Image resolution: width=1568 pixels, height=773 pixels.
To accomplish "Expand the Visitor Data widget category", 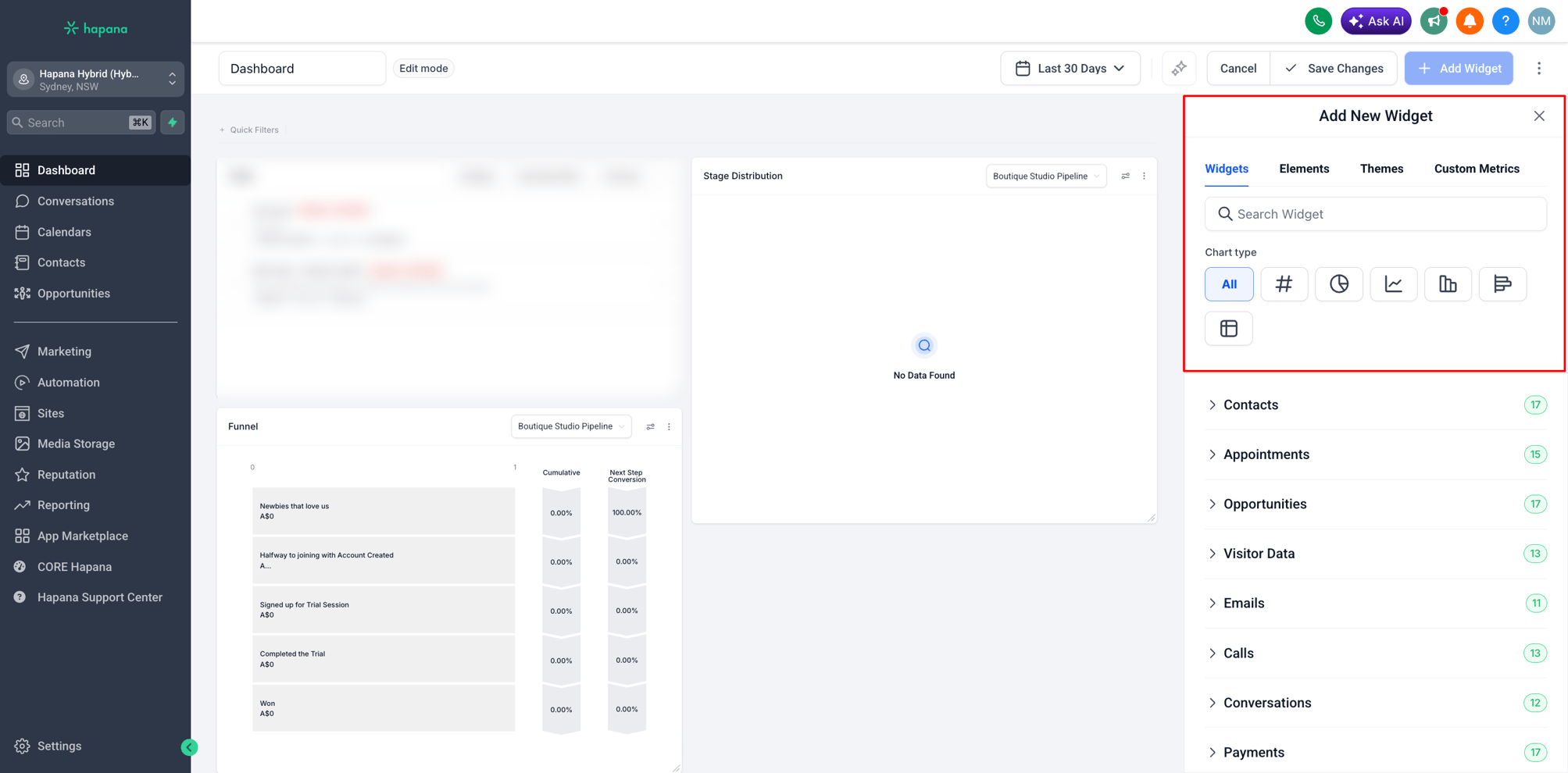I will tap(1376, 554).
